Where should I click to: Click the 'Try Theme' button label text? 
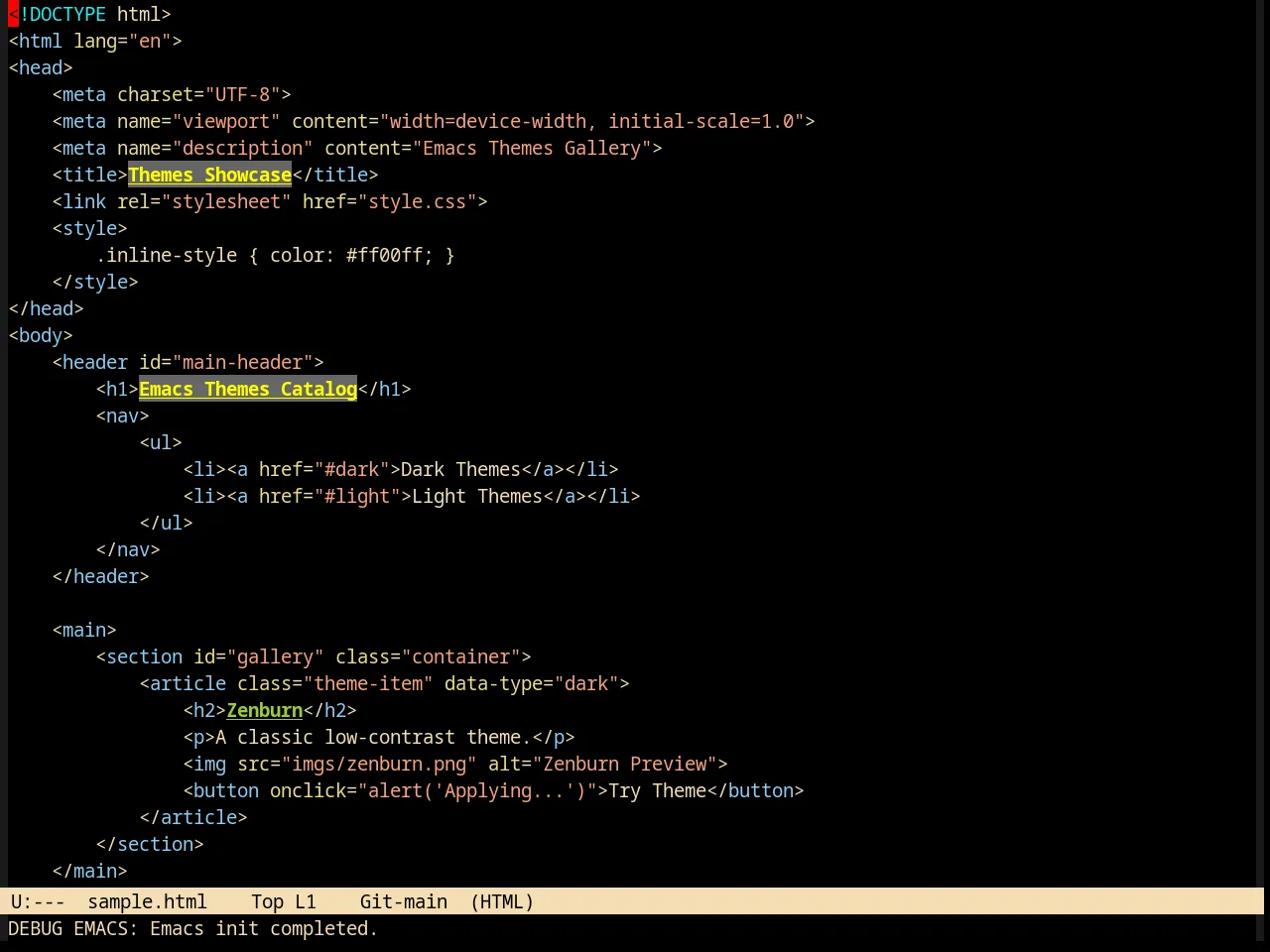(658, 790)
